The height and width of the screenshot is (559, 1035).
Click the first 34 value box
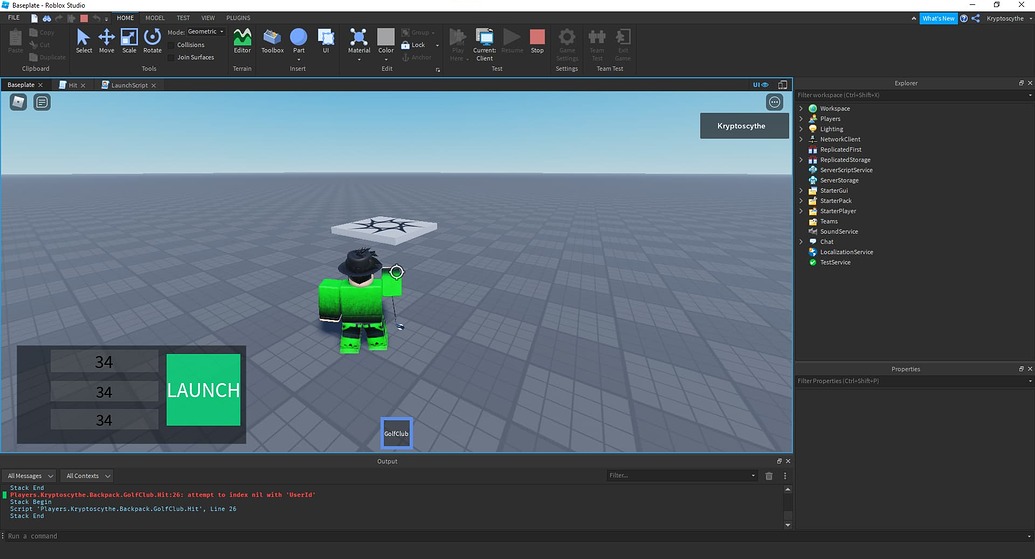pos(104,362)
